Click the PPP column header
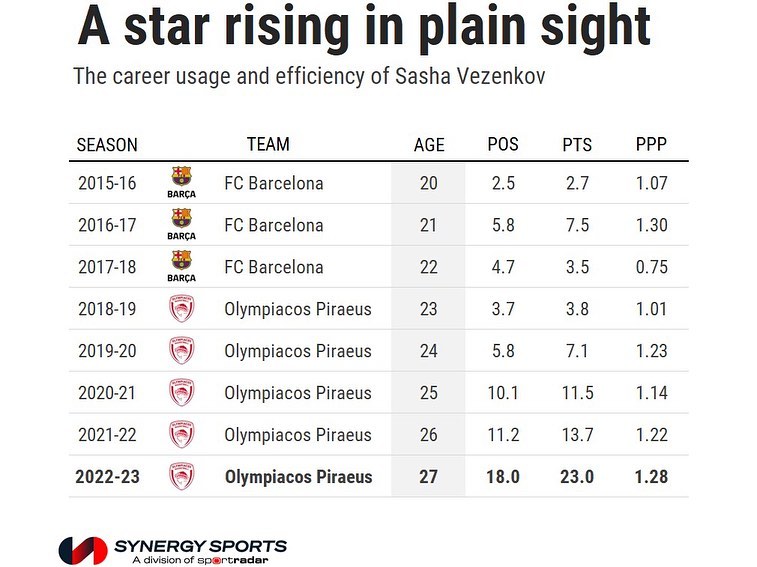Image resolution: width=757 pixels, height=567 pixels. pyautogui.click(x=651, y=144)
